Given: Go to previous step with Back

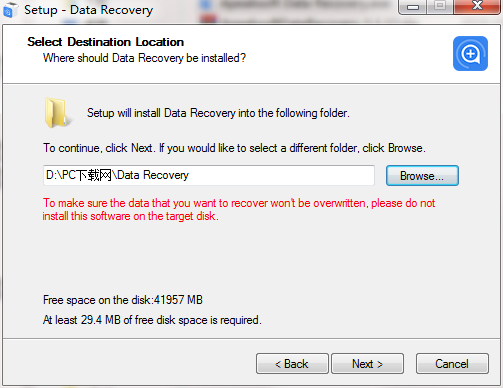Looking at the screenshot, I should tap(292, 364).
